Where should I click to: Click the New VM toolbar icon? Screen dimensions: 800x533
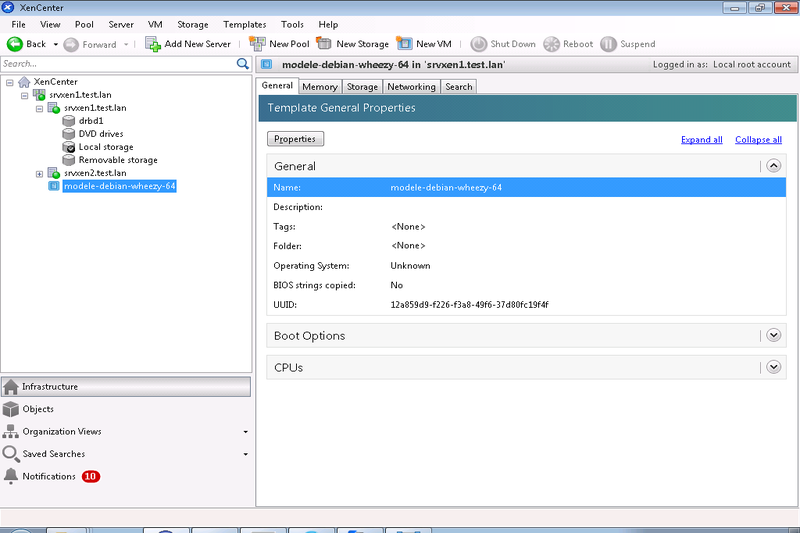click(404, 43)
